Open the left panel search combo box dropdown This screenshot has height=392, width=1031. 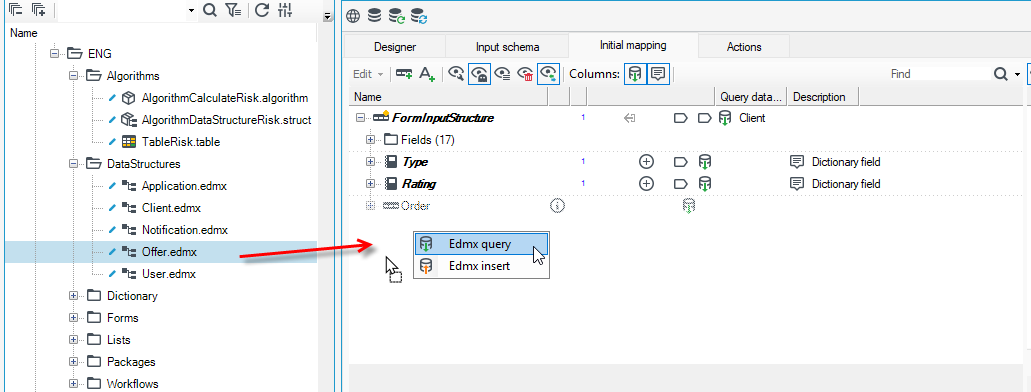pyautogui.click(x=191, y=10)
